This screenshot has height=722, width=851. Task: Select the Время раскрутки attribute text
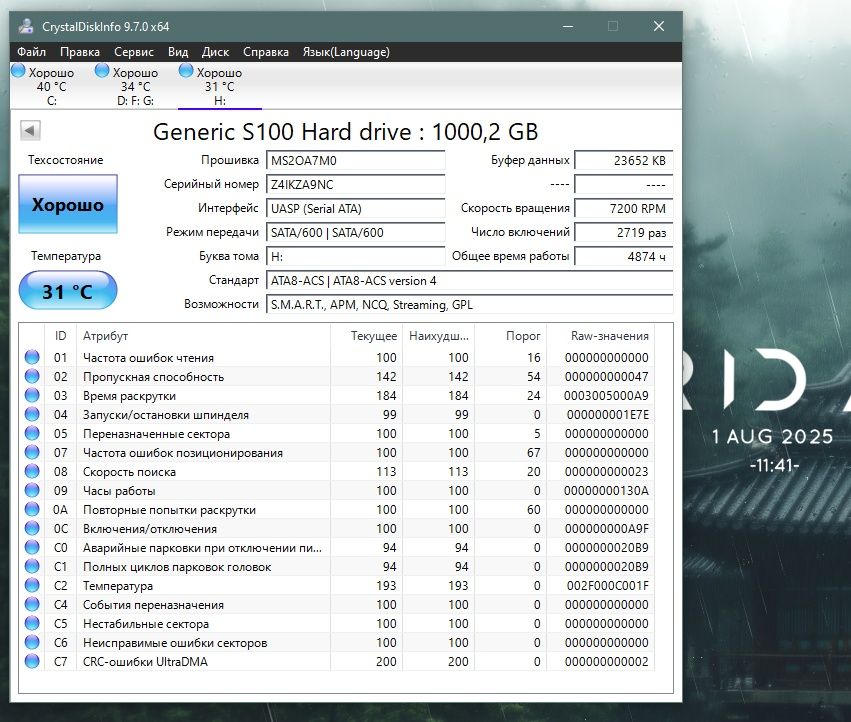point(129,396)
